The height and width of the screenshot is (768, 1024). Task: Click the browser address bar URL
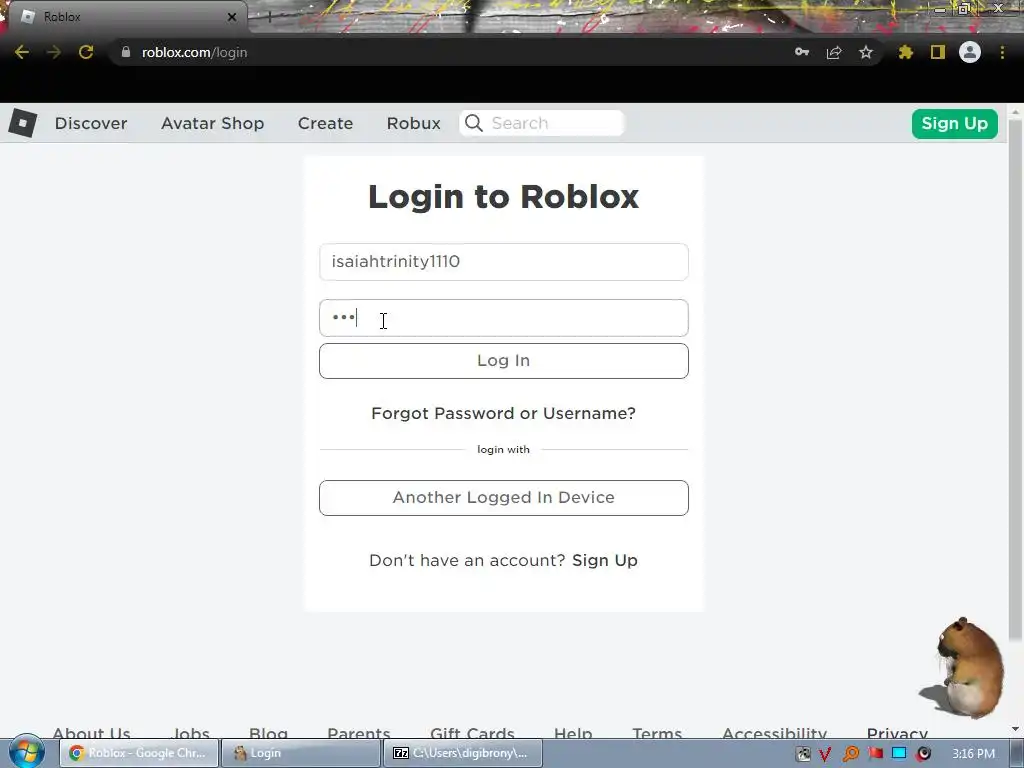pos(195,52)
